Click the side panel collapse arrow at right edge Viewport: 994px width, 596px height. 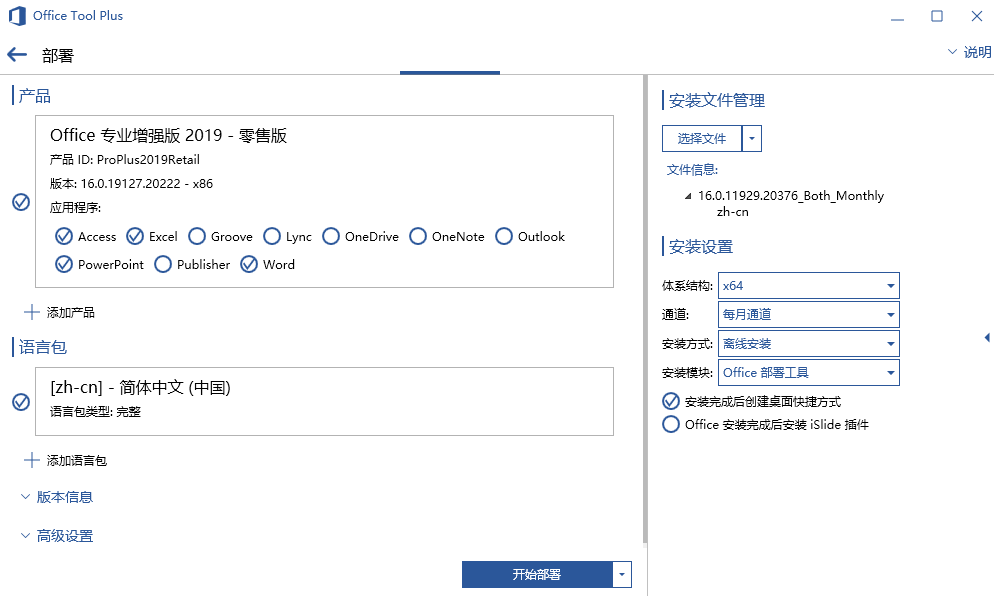[x=987, y=337]
